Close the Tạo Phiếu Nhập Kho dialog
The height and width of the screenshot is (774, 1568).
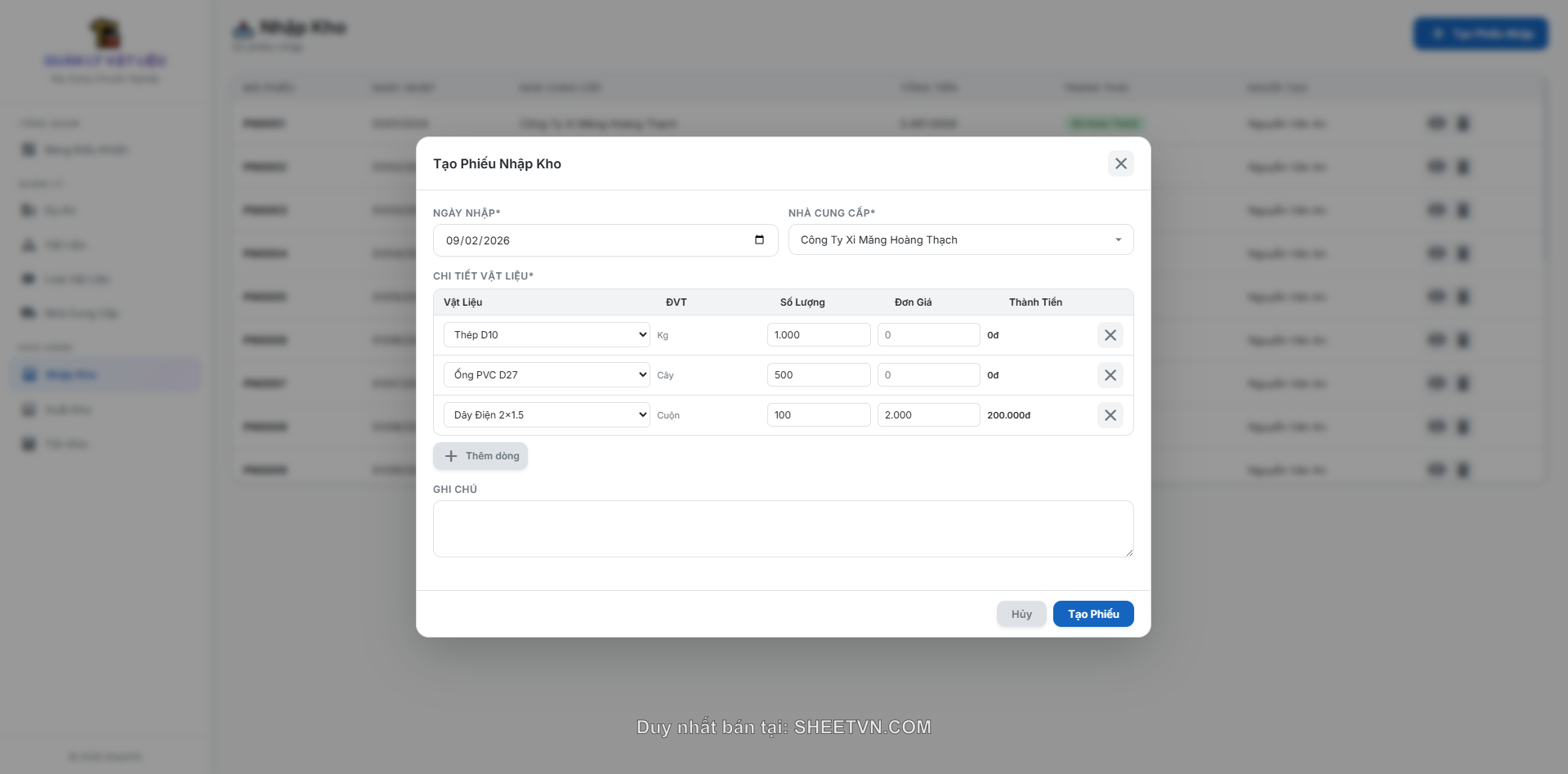pyautogui.click(x=1120, y=163)
